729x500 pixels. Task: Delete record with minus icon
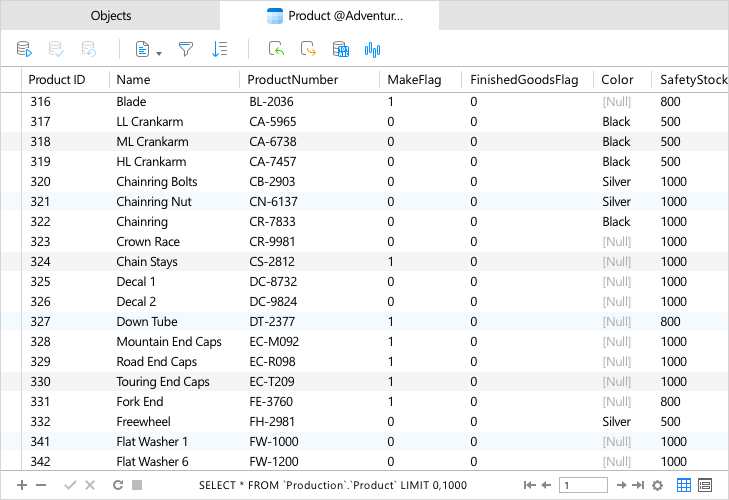point(41,485)
